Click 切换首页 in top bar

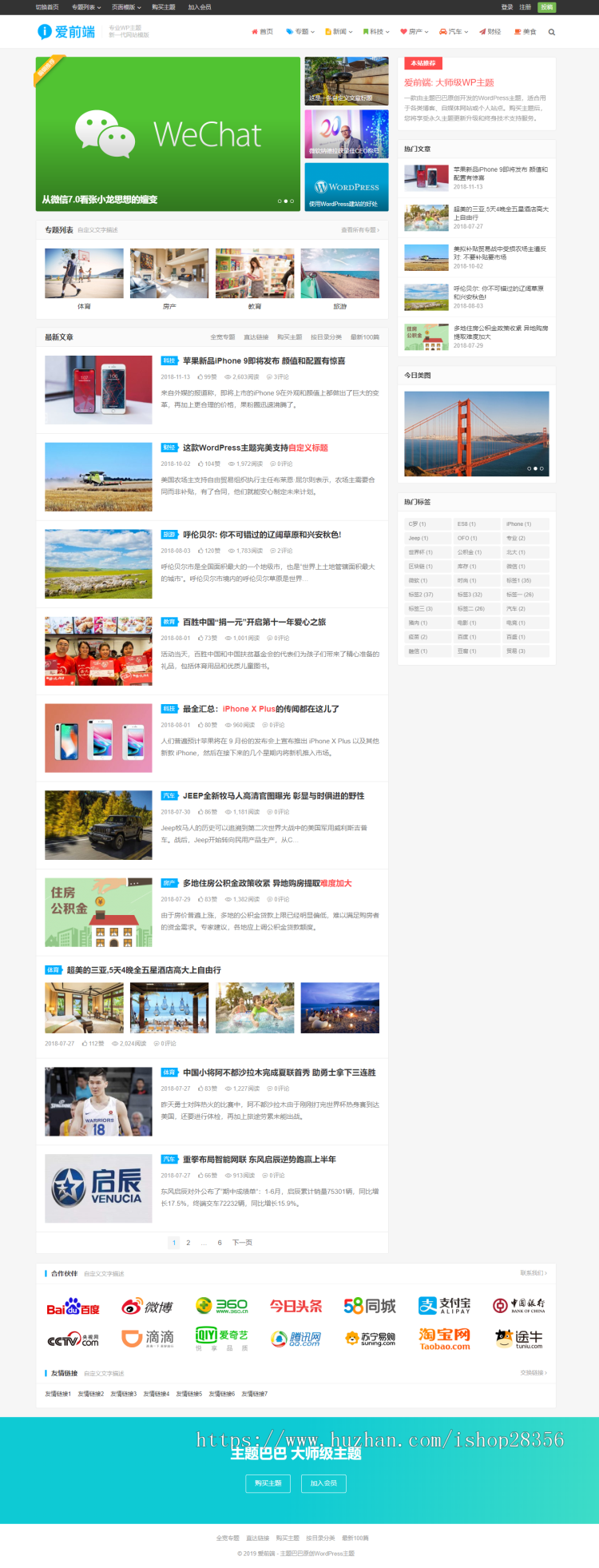(47, 7)
